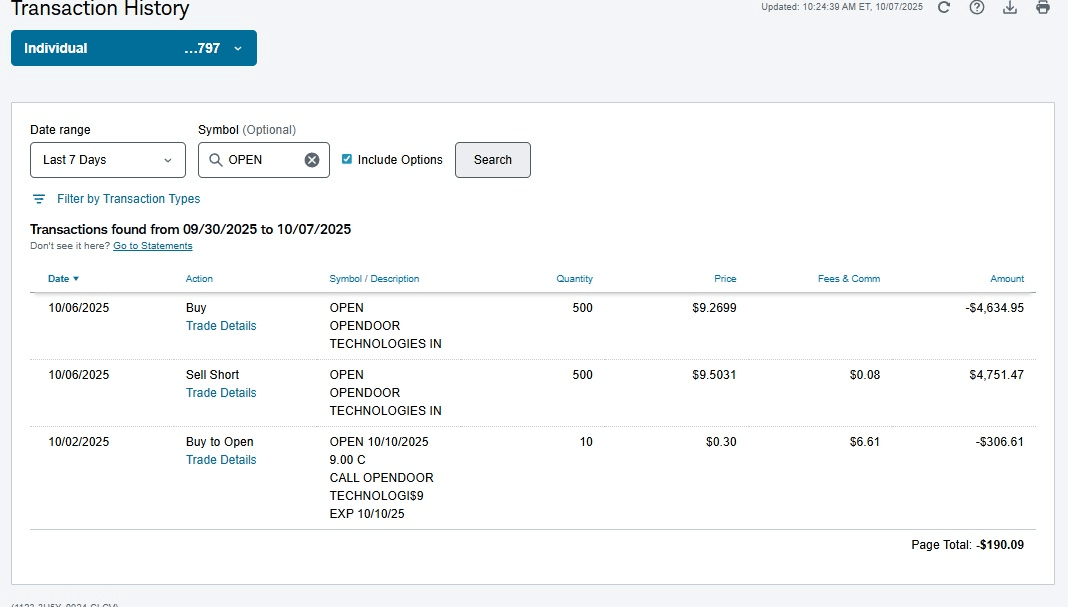This screenshot has width=1068, height=607.
Task: Click the refresh icon near the update time
Action: click(944, 7)
